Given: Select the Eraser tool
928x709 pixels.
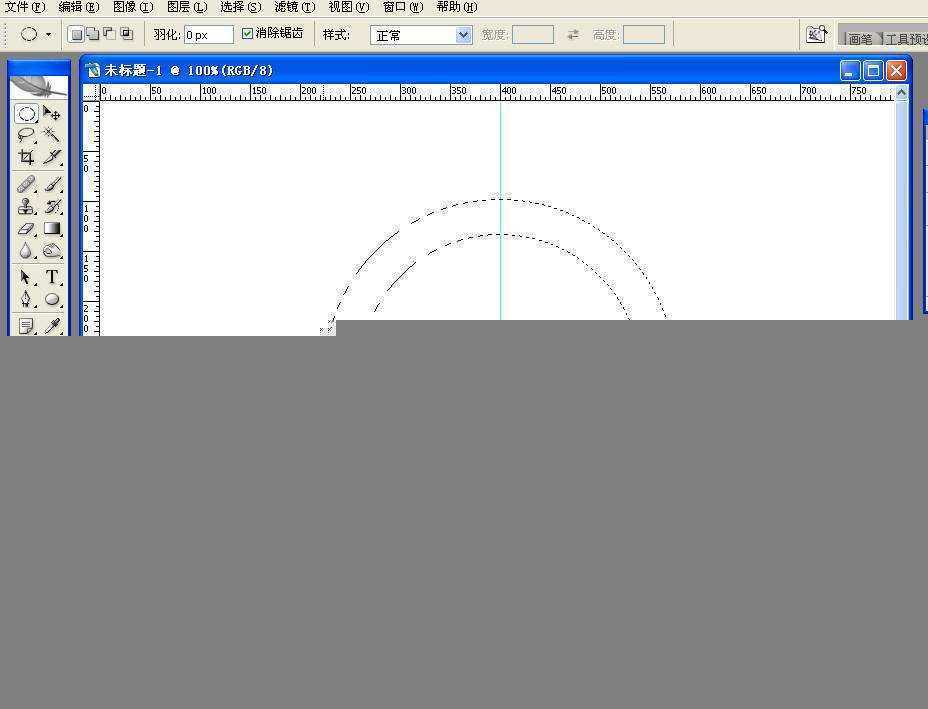Looking at the screenshot, I should click(x=25, y=228).
